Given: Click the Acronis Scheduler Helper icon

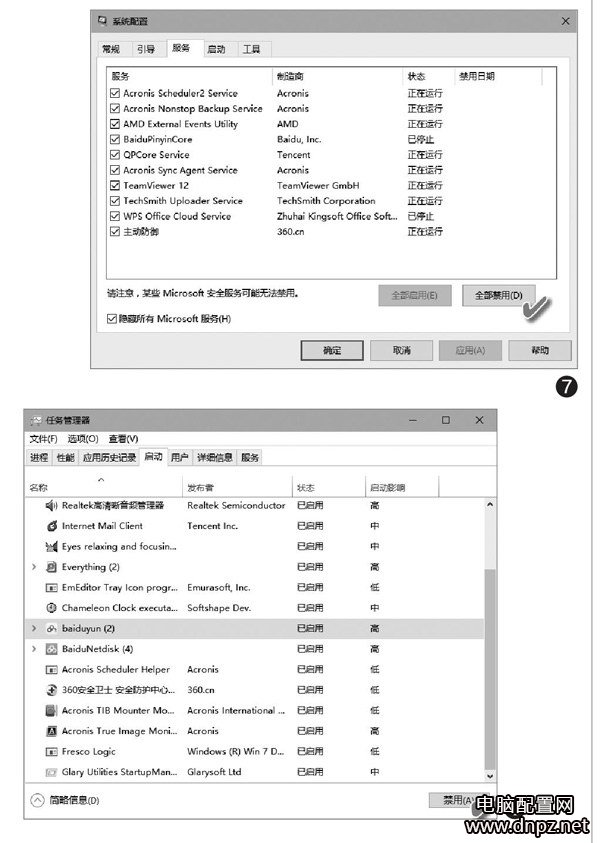Looking at the screenshot, I should pos(52,670).
